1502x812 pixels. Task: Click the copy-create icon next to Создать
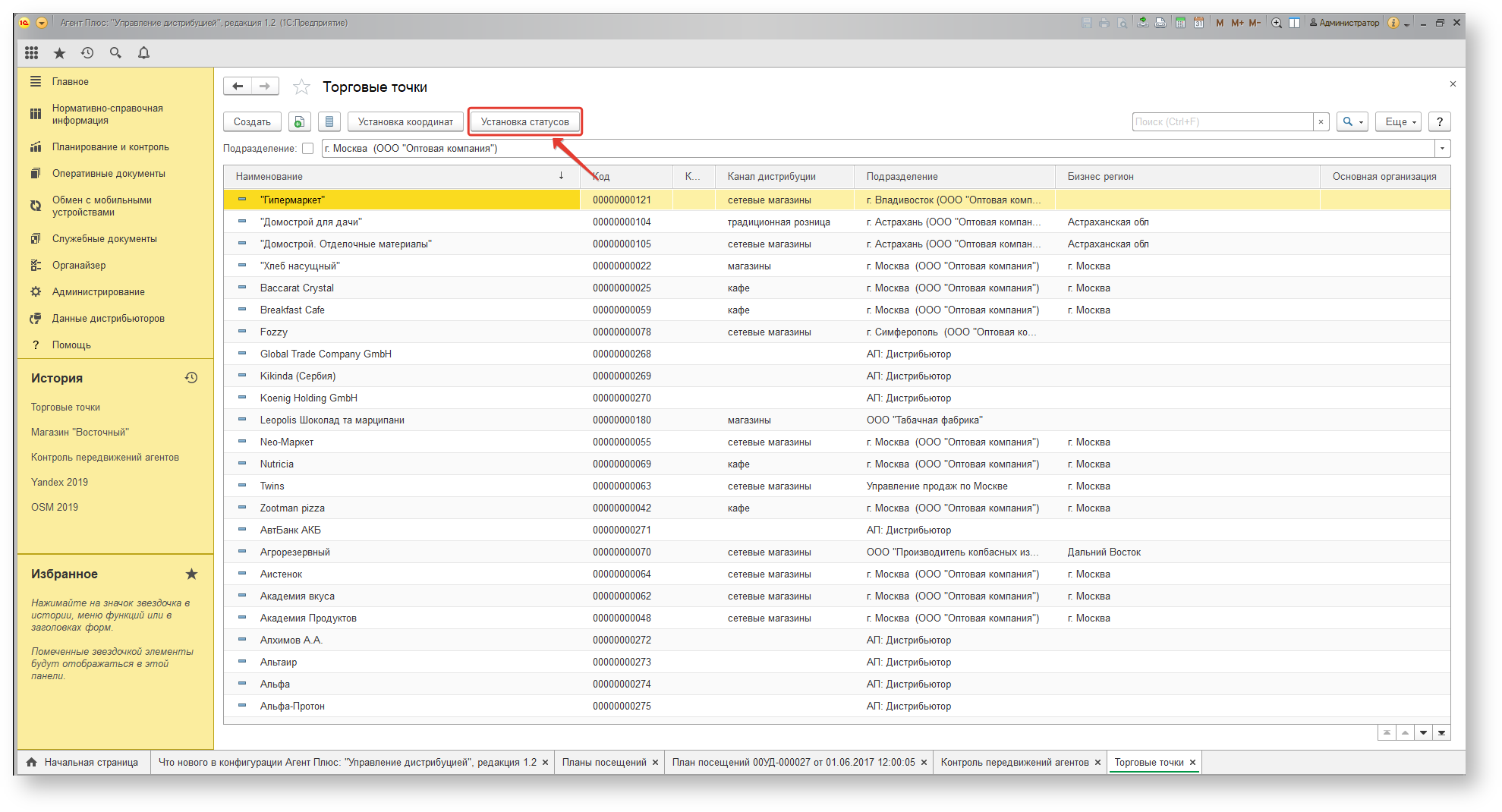coord(300,121)
